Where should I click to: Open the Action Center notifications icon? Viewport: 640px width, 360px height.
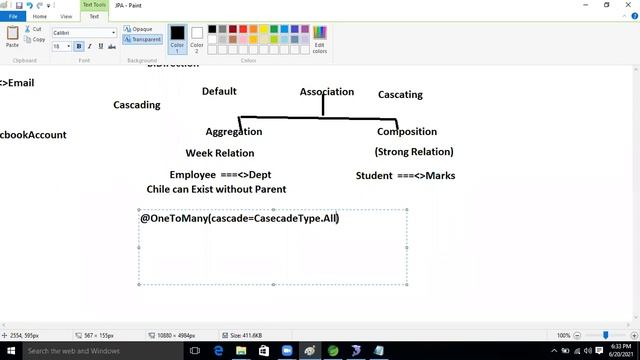pos(599,351)
